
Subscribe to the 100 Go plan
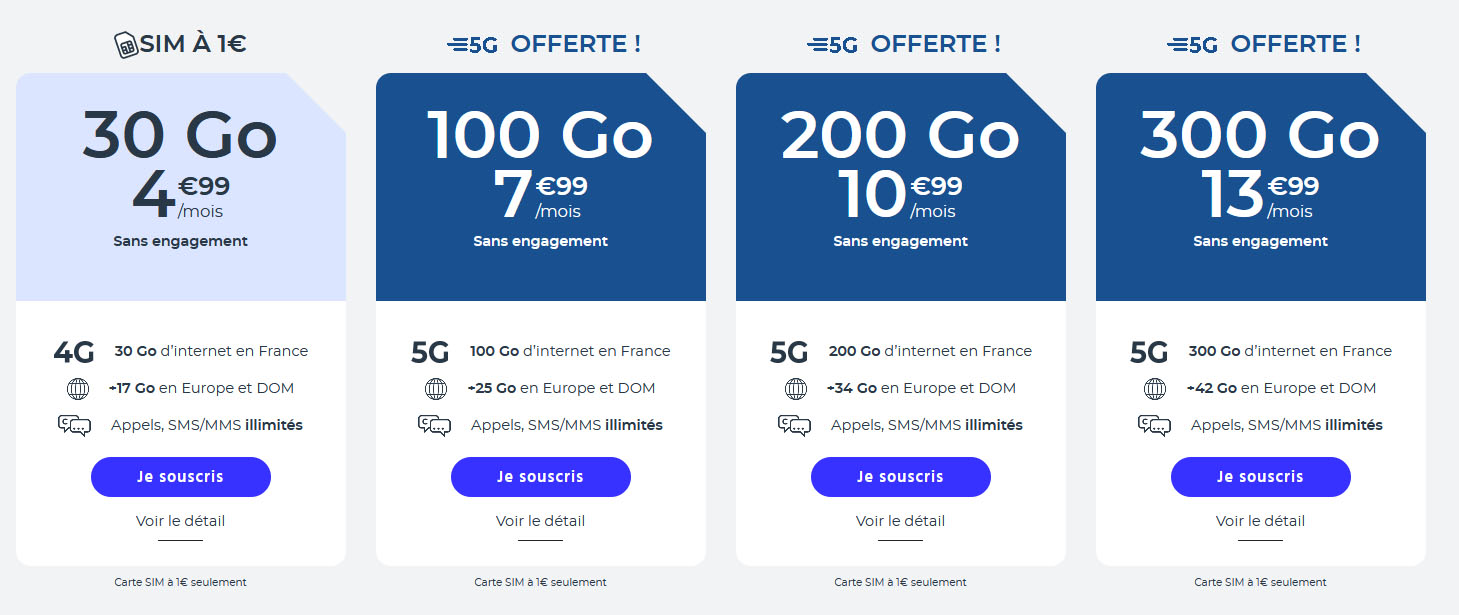[541, 477]
